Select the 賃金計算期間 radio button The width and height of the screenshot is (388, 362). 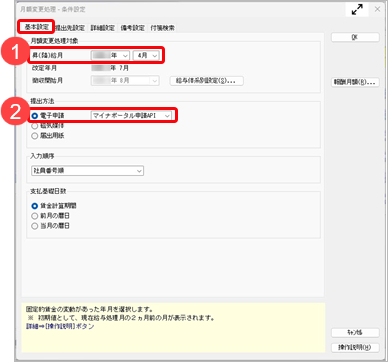[35, 206]
